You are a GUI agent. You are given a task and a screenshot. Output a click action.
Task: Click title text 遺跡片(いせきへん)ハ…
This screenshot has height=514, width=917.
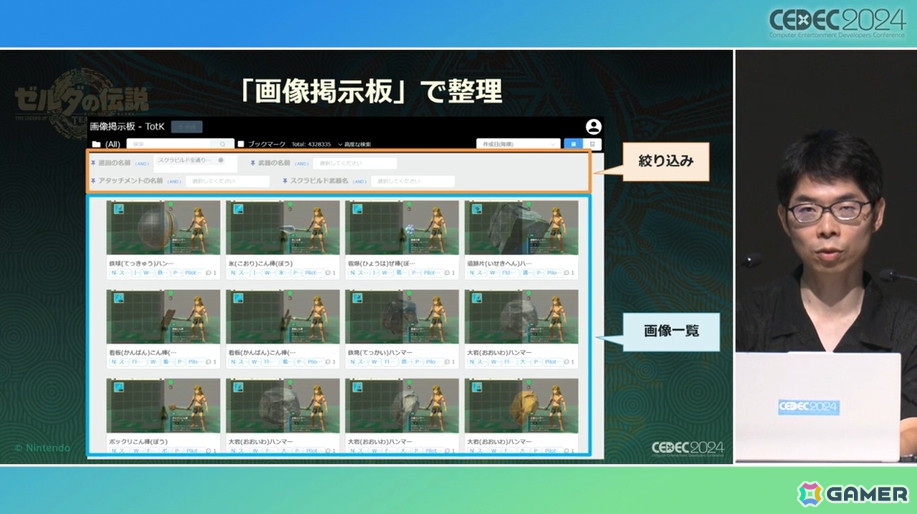click(x=499, y=264)
